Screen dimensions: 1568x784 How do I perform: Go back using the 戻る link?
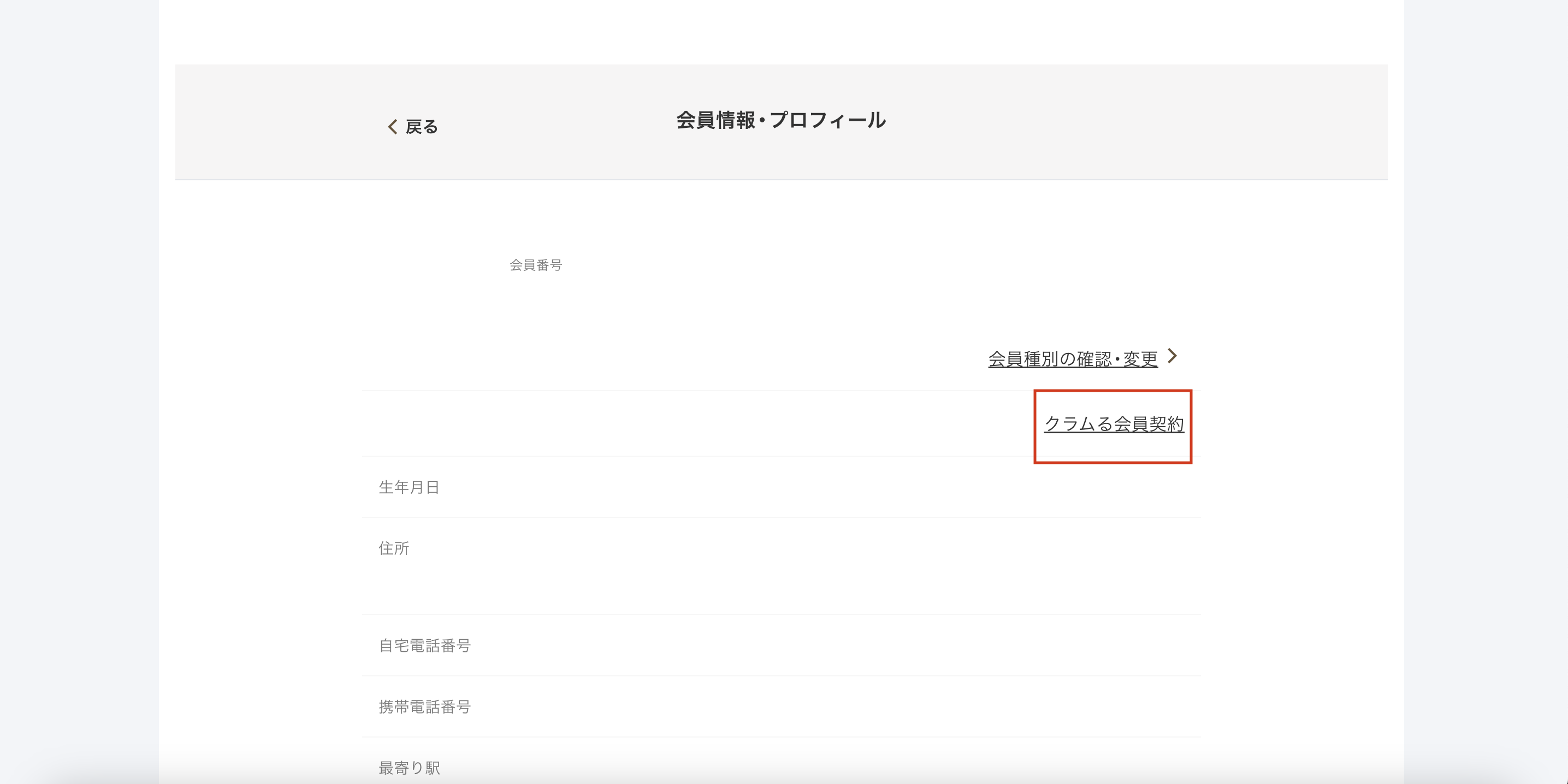(421, 127)
